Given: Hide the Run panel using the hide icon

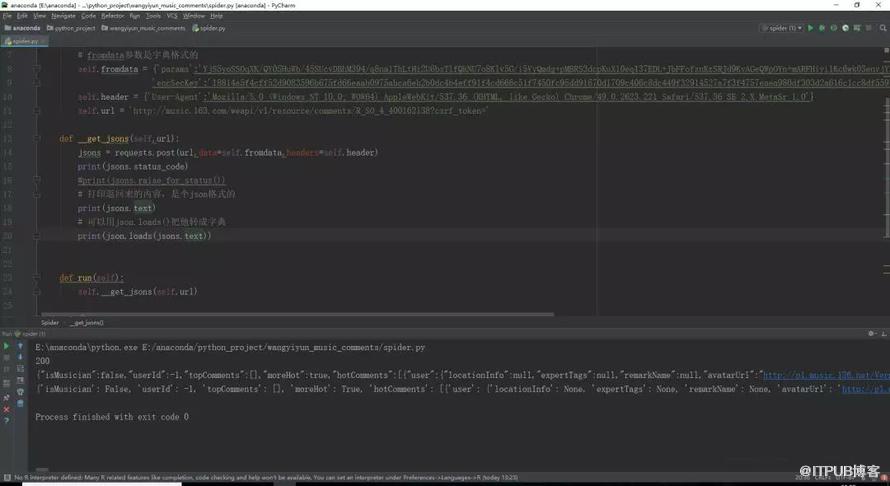Looking at the screenshot, I should (x=884, y=334).
